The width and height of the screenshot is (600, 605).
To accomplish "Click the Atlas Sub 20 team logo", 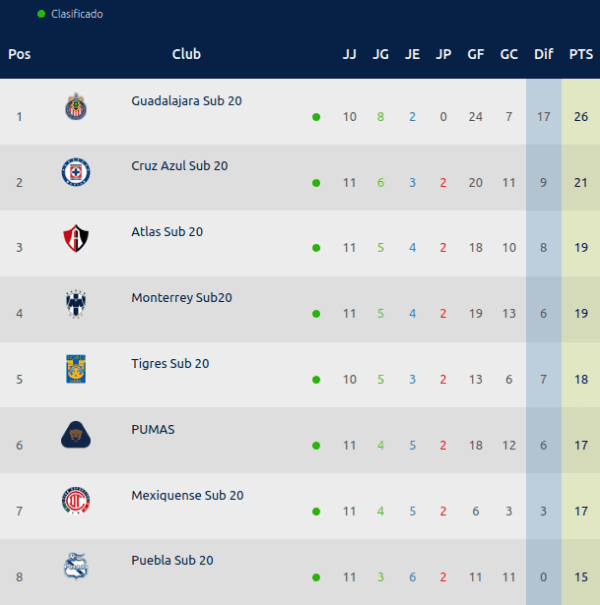I will (x=76, y=239).
